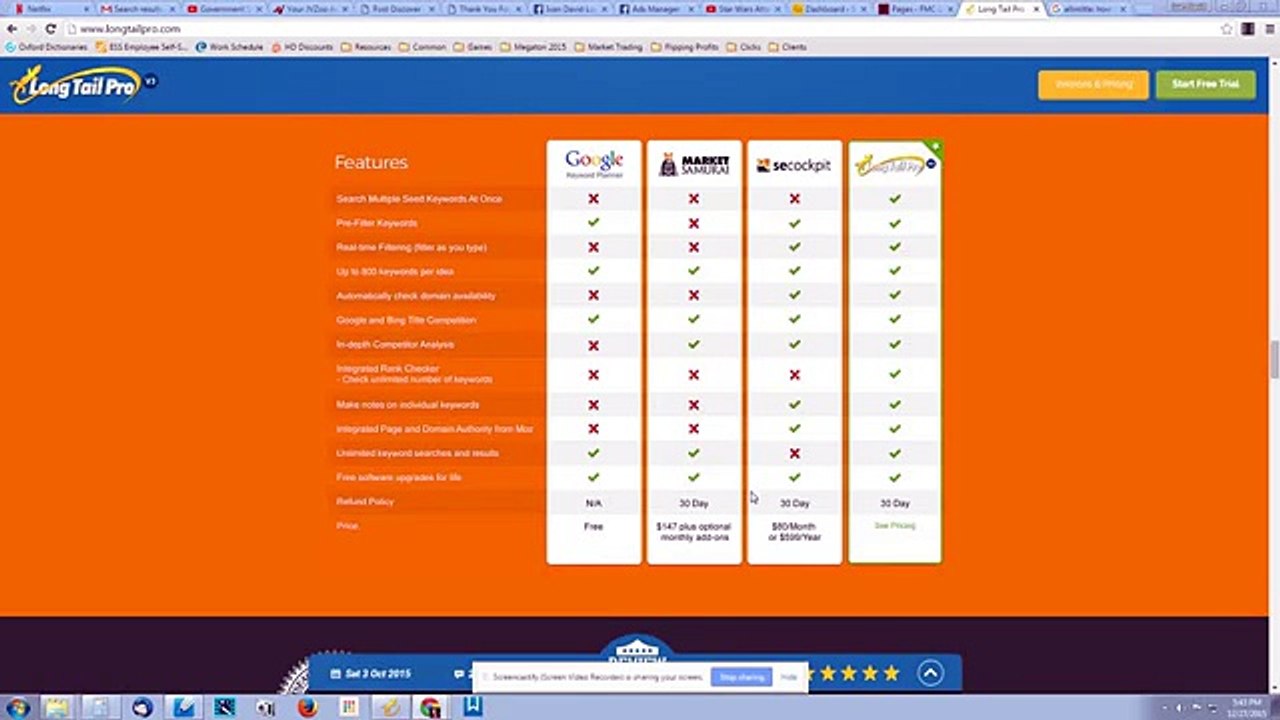
Task: Click the Long Tail Pro column logo
Action: pos(894,165)
